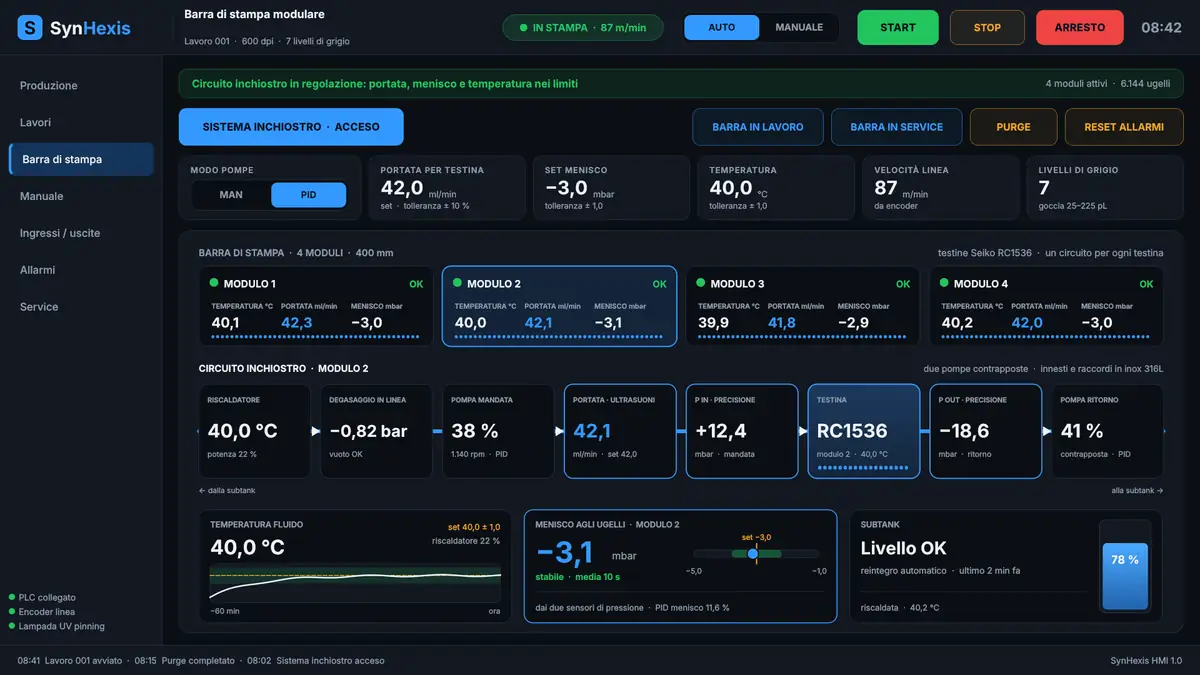
Task: Start a PURGE cycle
Action: pyautogui.click(x=1013, y=127)
